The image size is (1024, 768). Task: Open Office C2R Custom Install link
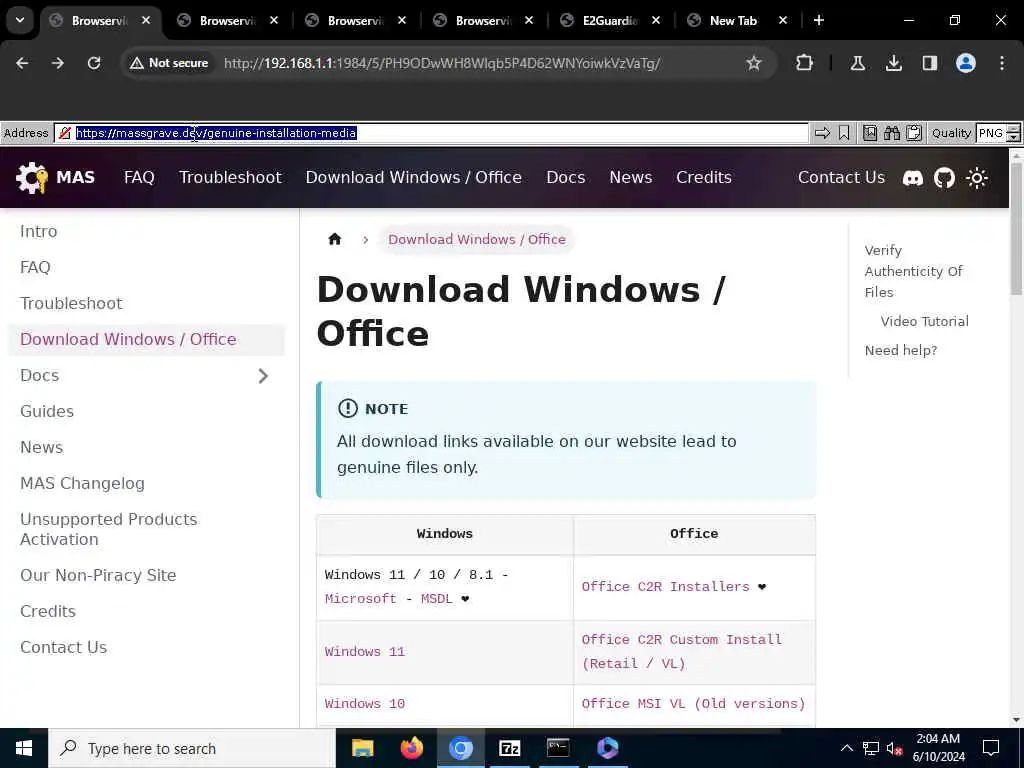[681, 652]
